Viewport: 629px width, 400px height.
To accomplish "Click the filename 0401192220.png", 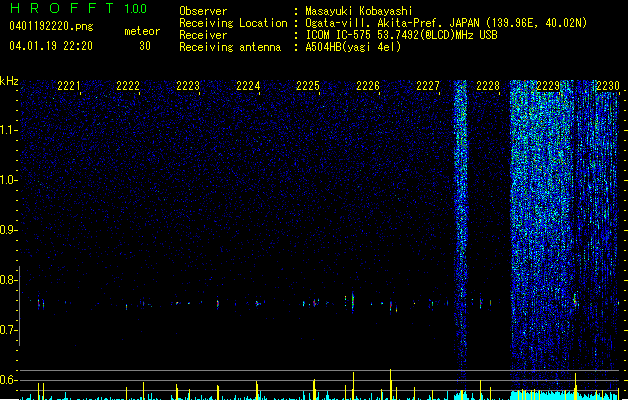I will pos(51,26).
